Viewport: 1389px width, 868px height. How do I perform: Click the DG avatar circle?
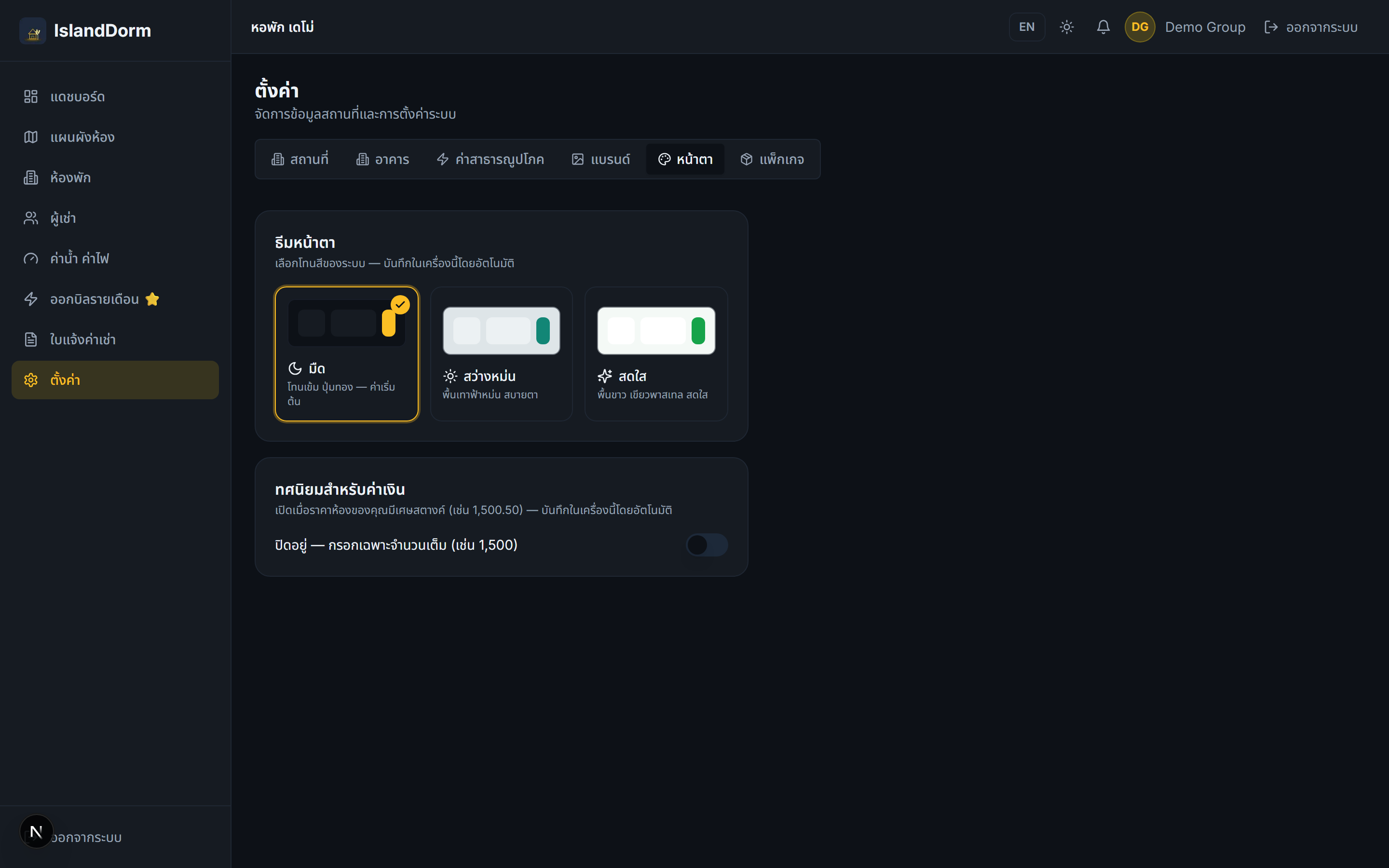point(1140,27)
